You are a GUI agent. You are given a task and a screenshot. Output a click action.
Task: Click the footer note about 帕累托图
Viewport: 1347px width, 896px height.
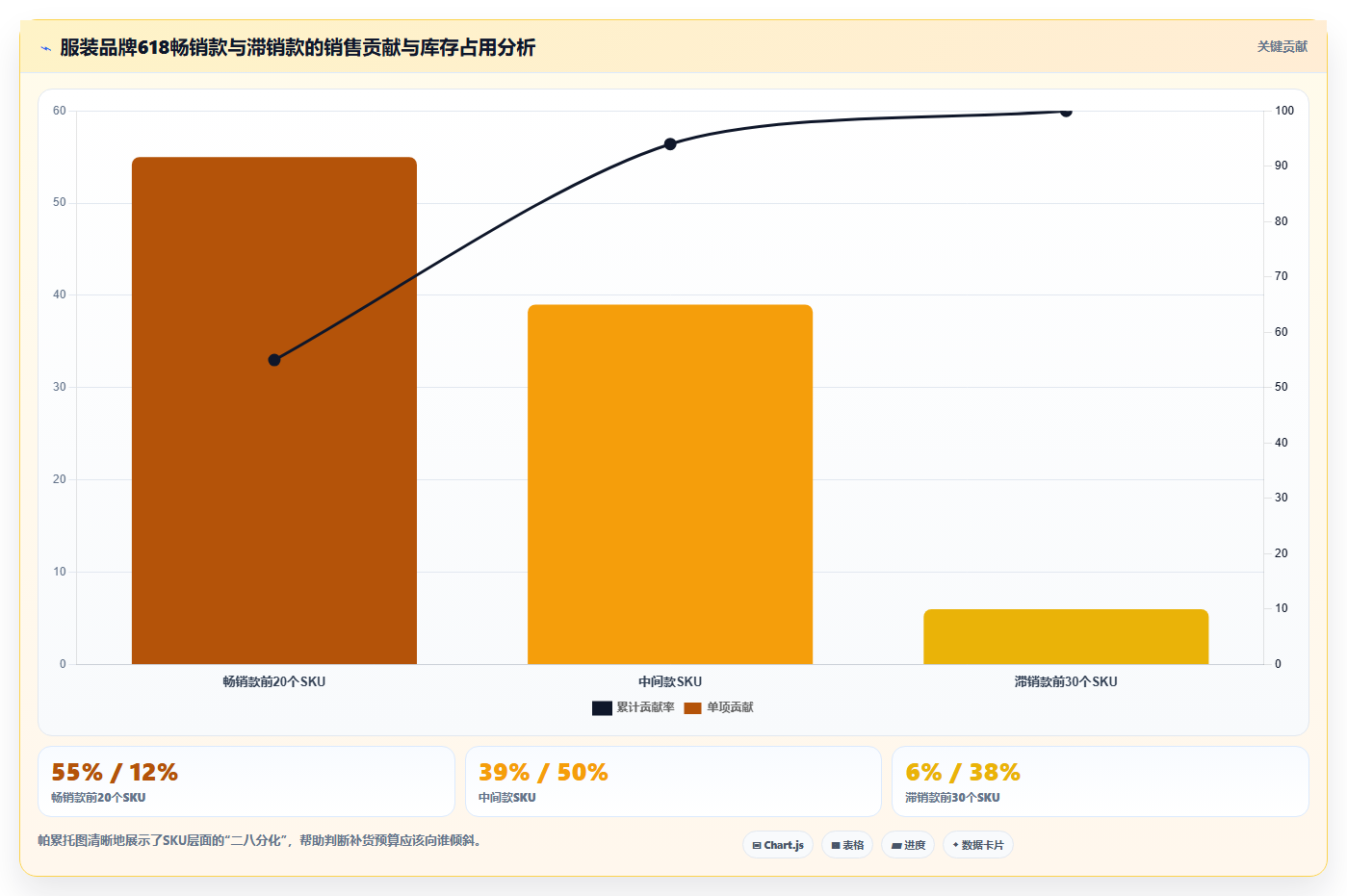(260, 840)
